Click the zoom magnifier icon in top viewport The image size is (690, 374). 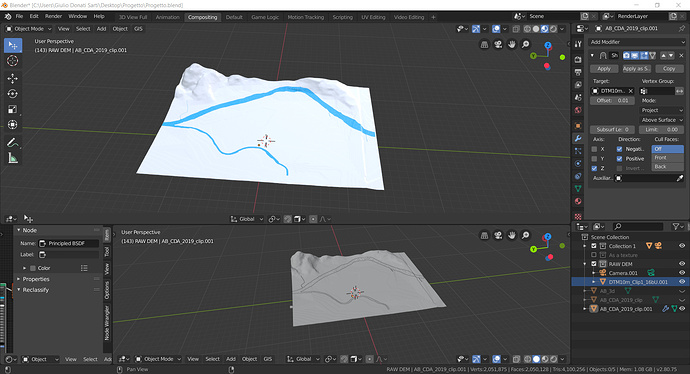[x=525, y=44]
